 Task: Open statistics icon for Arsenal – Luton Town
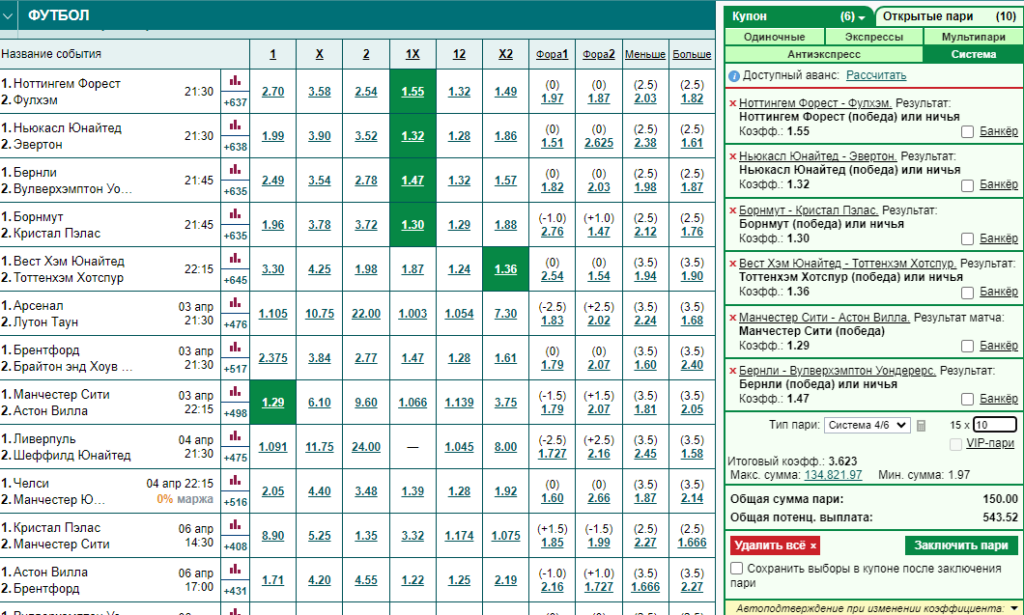[235, 303]
